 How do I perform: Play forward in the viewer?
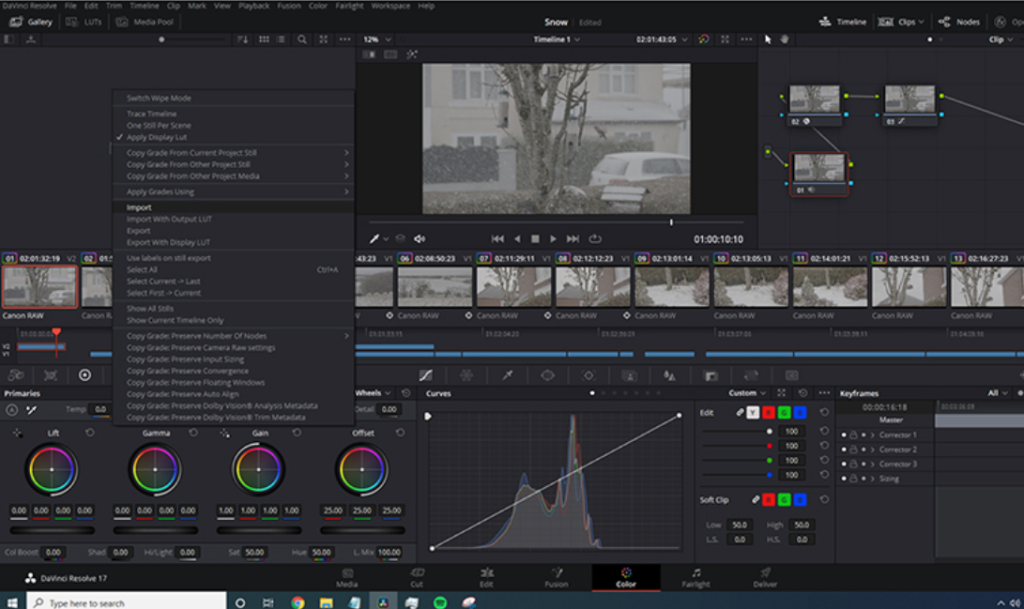[x=553, y=239]
